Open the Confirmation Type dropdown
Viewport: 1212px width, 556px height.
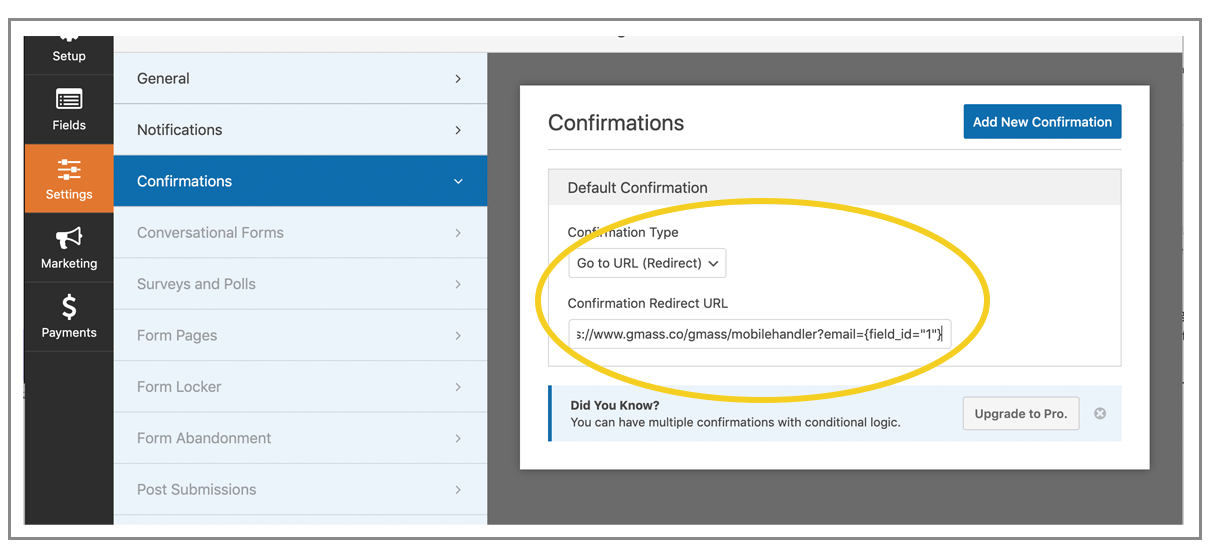tap(647, 264)
